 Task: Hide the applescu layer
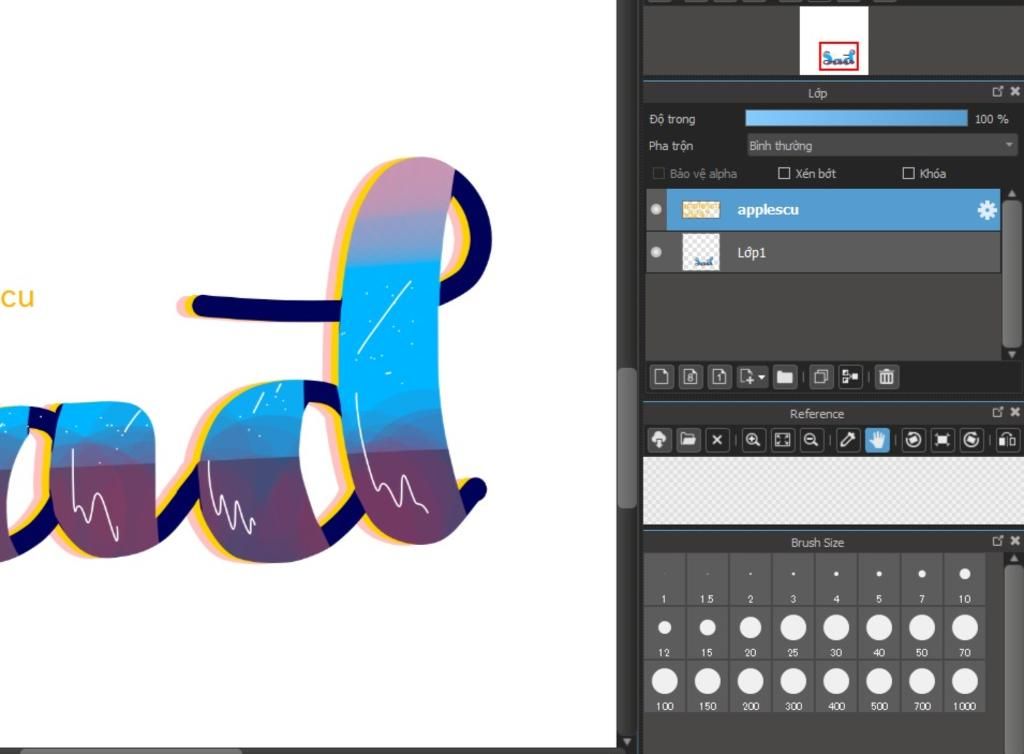click(656, 210)
